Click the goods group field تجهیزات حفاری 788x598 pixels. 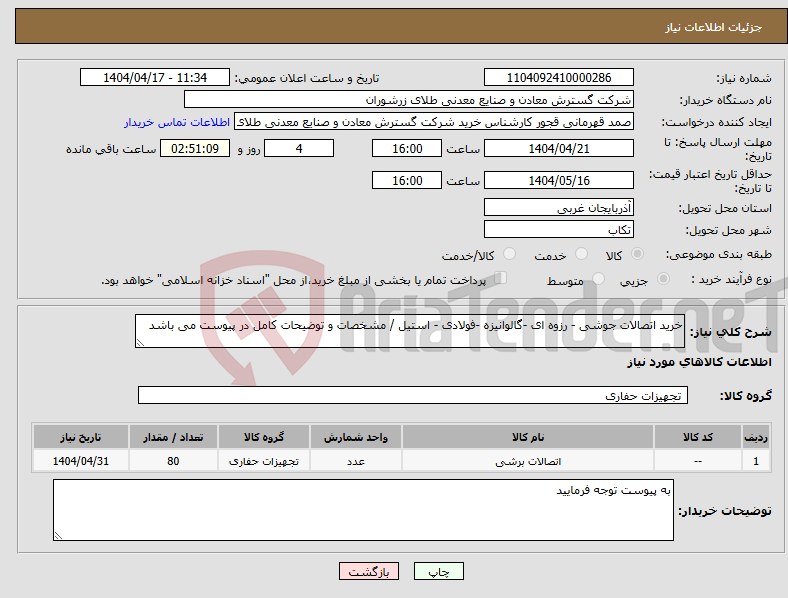click(x=413, y=395)
